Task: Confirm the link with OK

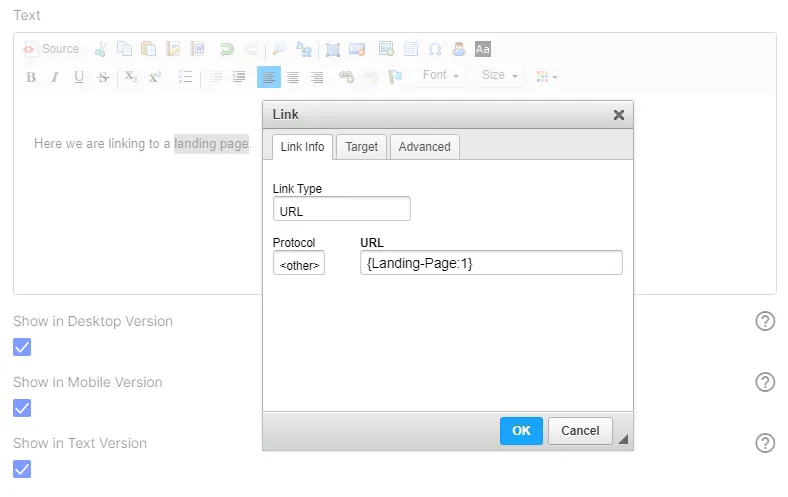Action: point(521,431)
